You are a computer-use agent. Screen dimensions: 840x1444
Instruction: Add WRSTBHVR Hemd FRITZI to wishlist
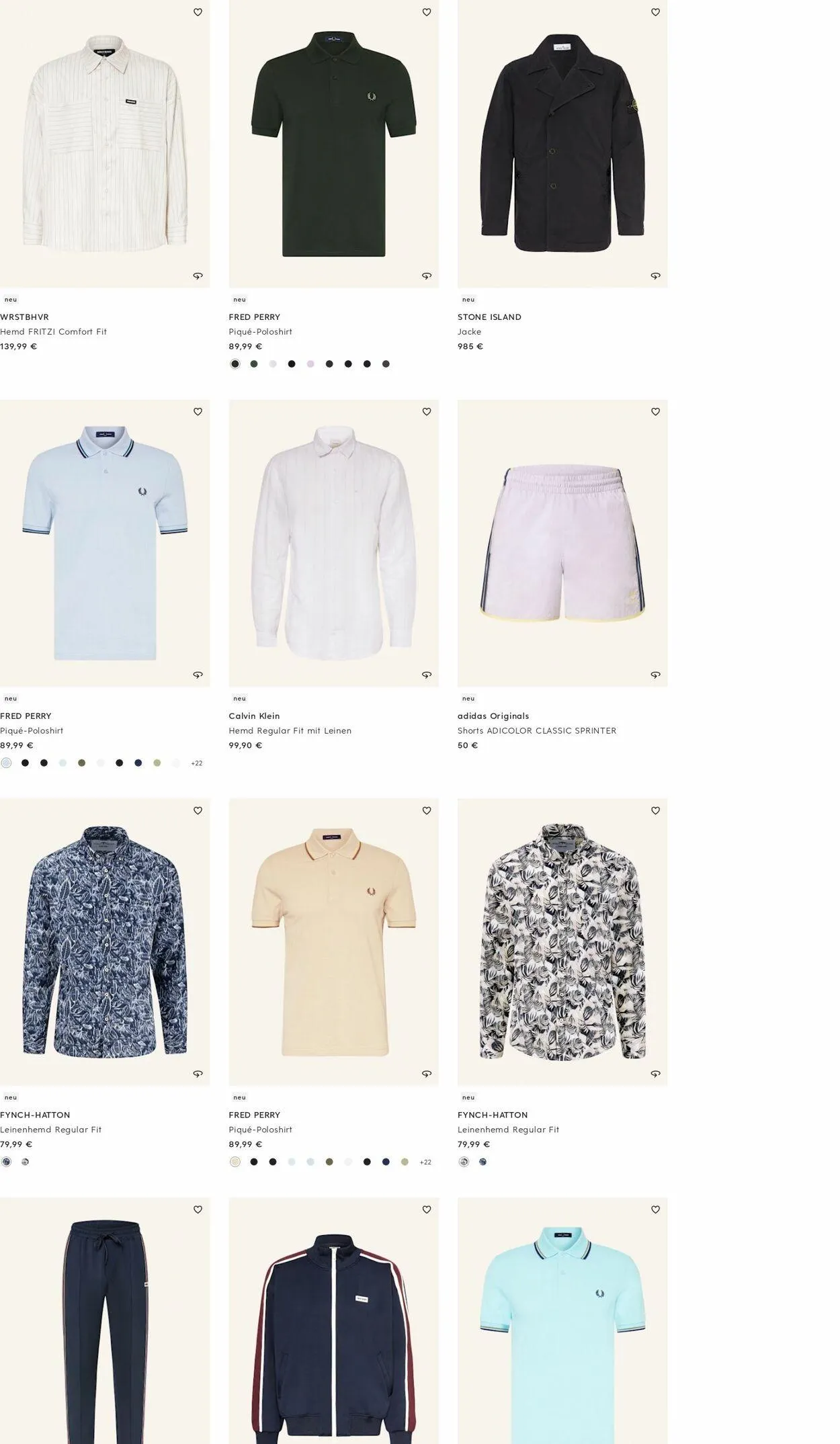pos(198,12)
